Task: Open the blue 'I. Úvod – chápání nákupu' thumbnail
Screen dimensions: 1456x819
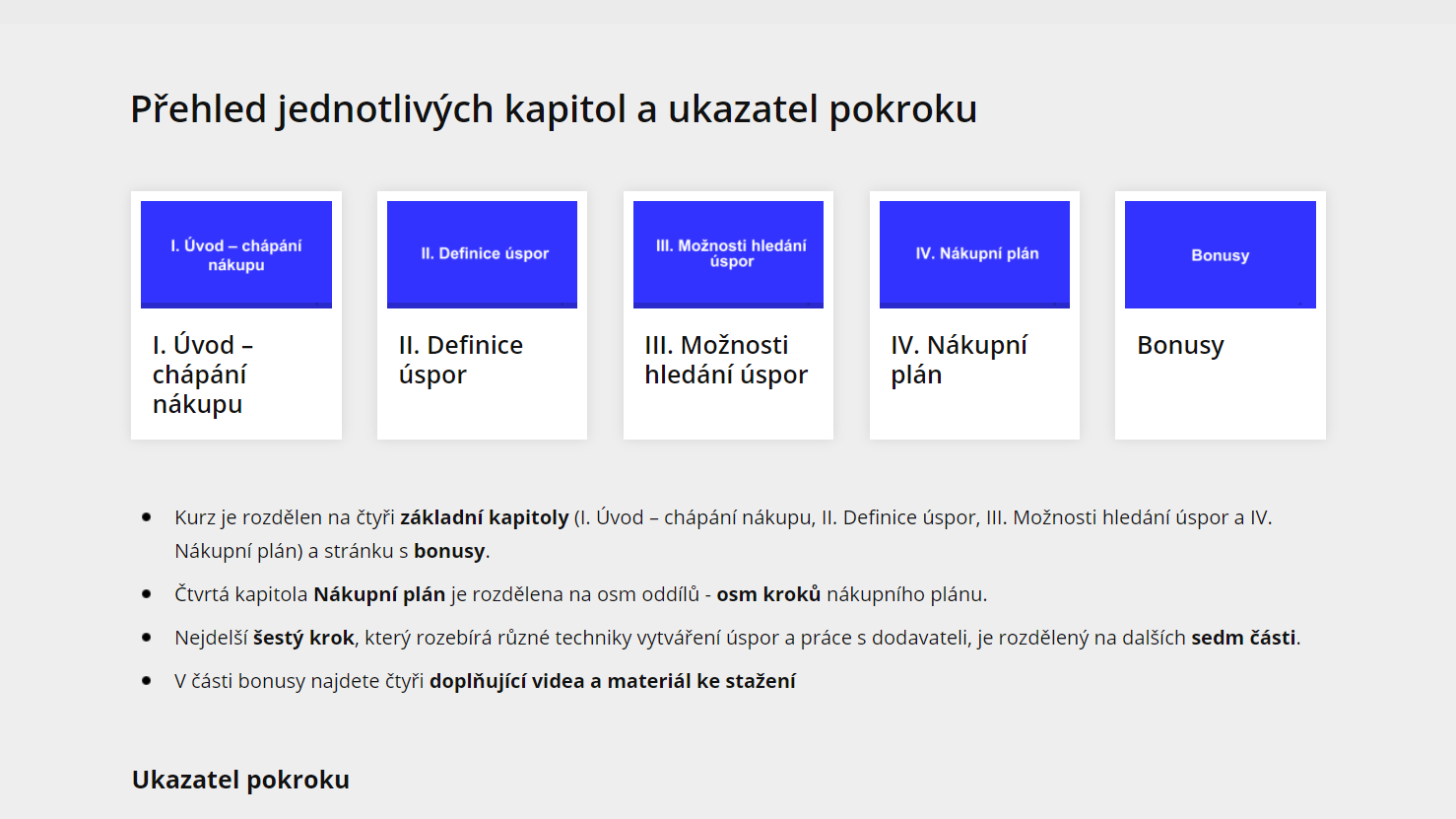Action: click(236, 254)
